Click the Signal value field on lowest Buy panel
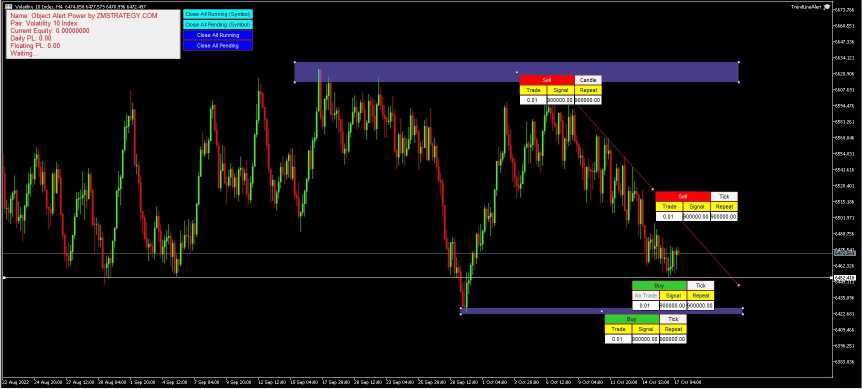 tap(645, 340)
